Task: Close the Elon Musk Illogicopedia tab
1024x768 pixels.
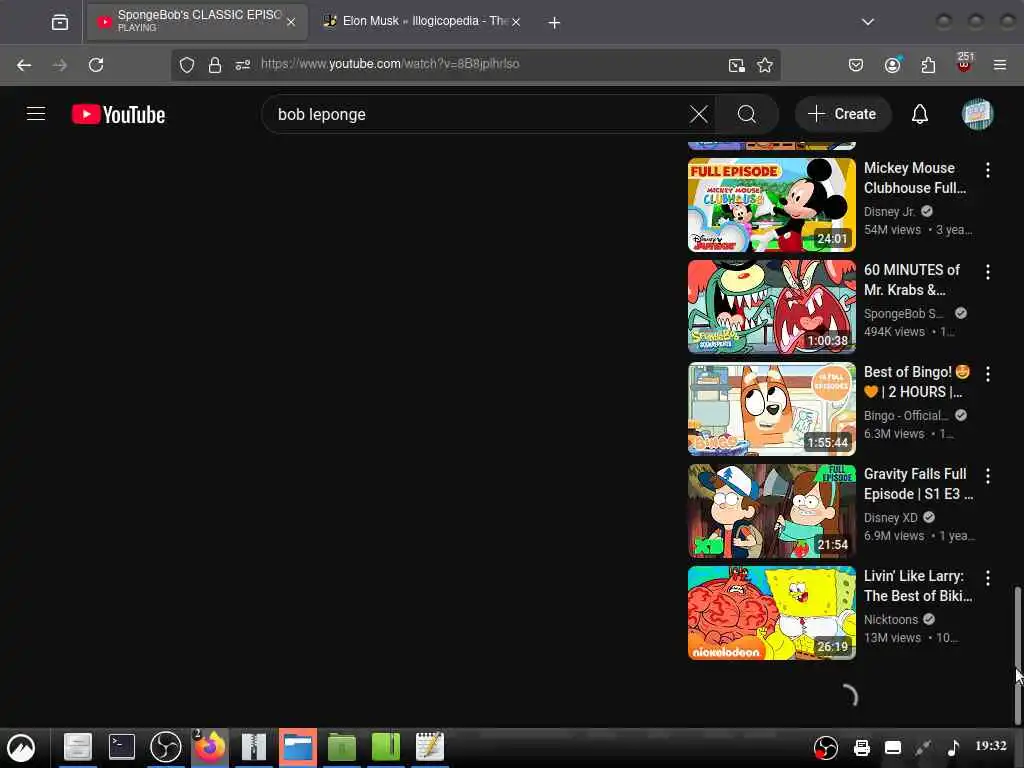Action: tap(516, 22)
